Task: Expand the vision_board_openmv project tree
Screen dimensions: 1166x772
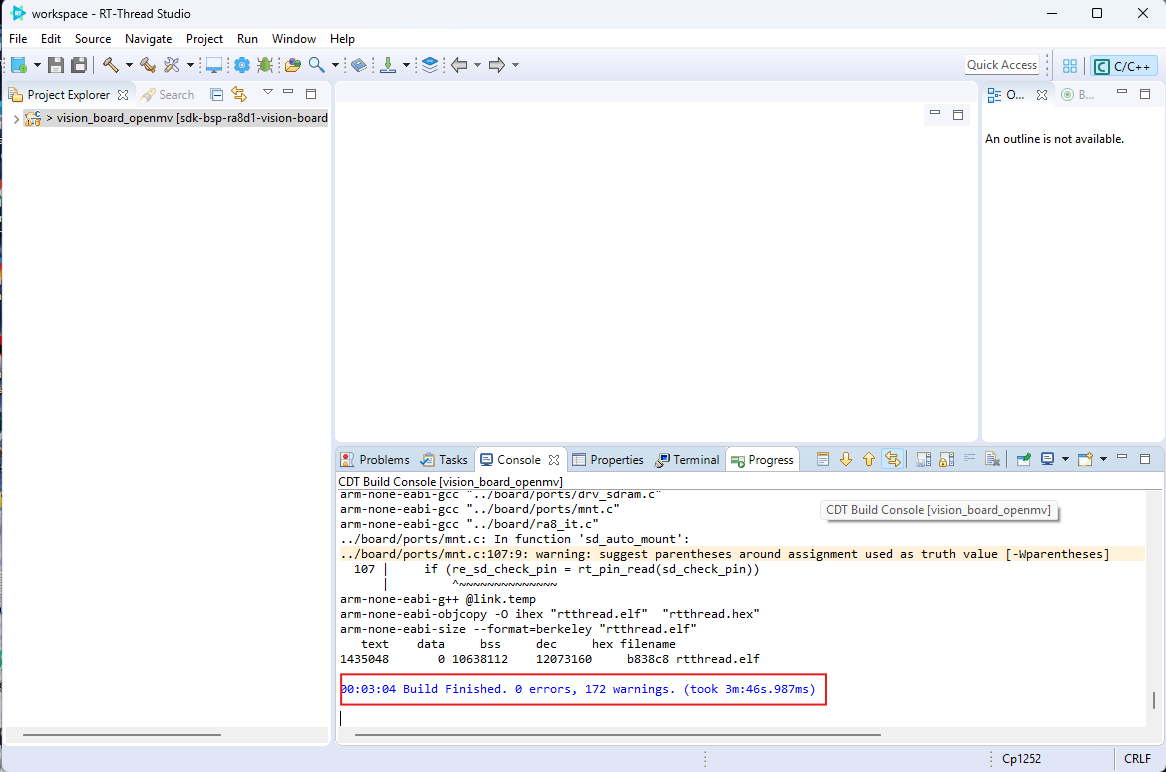Action: [x=15, y=118]
